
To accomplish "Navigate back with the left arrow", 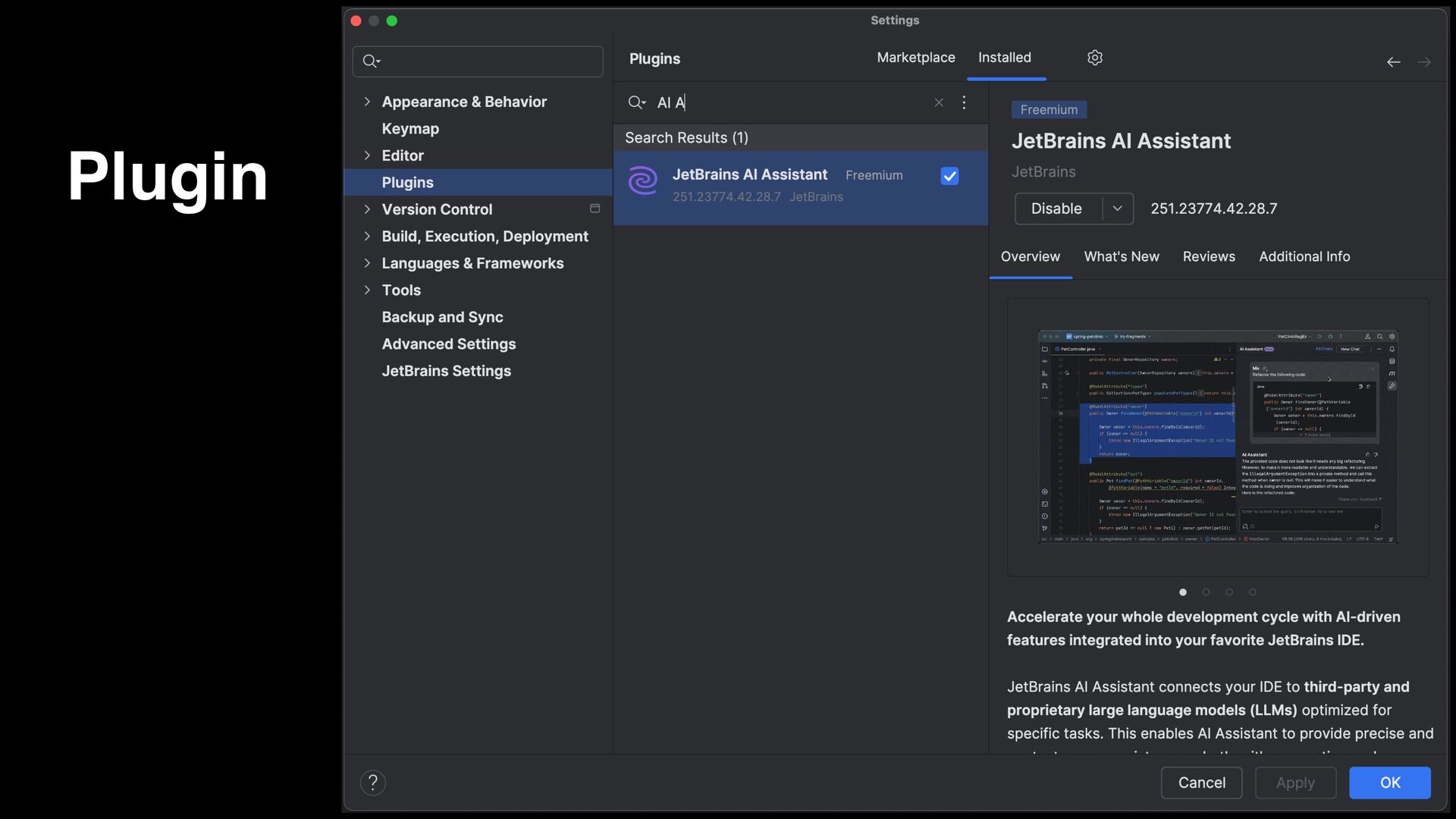I will (x=1393, y=62).
